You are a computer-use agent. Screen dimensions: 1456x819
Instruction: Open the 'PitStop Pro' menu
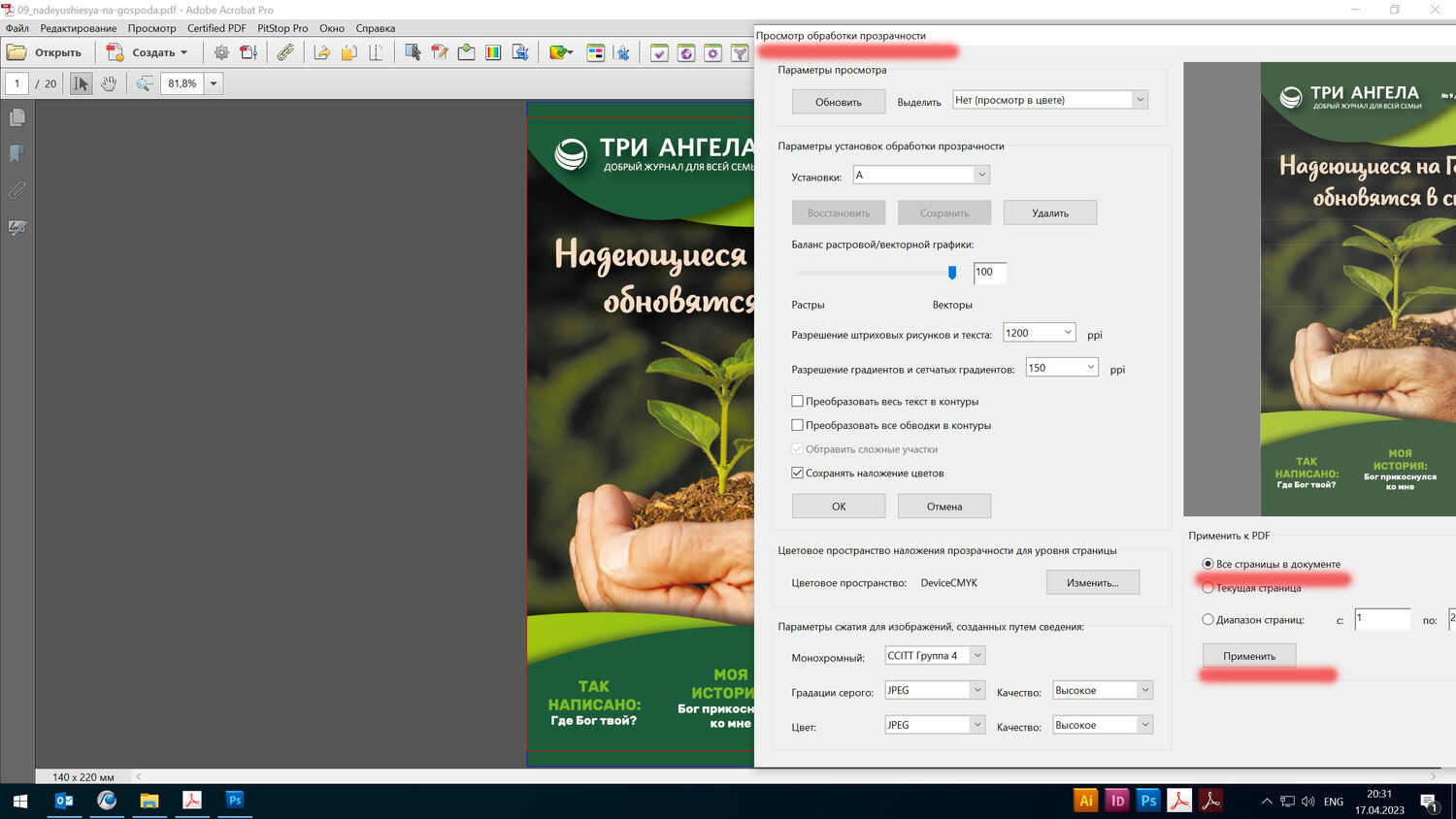[x=282, y=28]
